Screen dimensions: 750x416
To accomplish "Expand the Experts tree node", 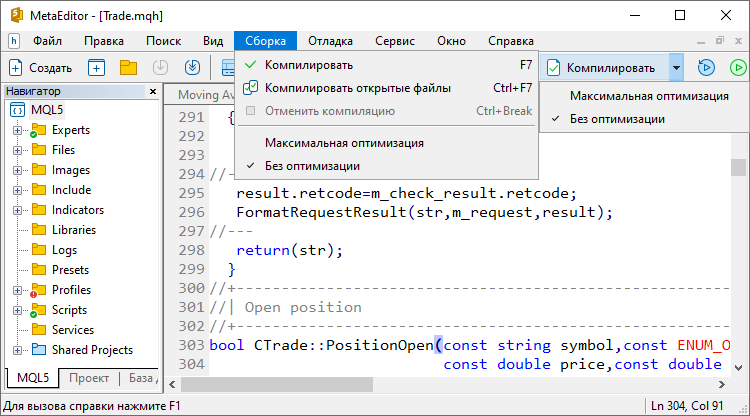I will 17,130.
